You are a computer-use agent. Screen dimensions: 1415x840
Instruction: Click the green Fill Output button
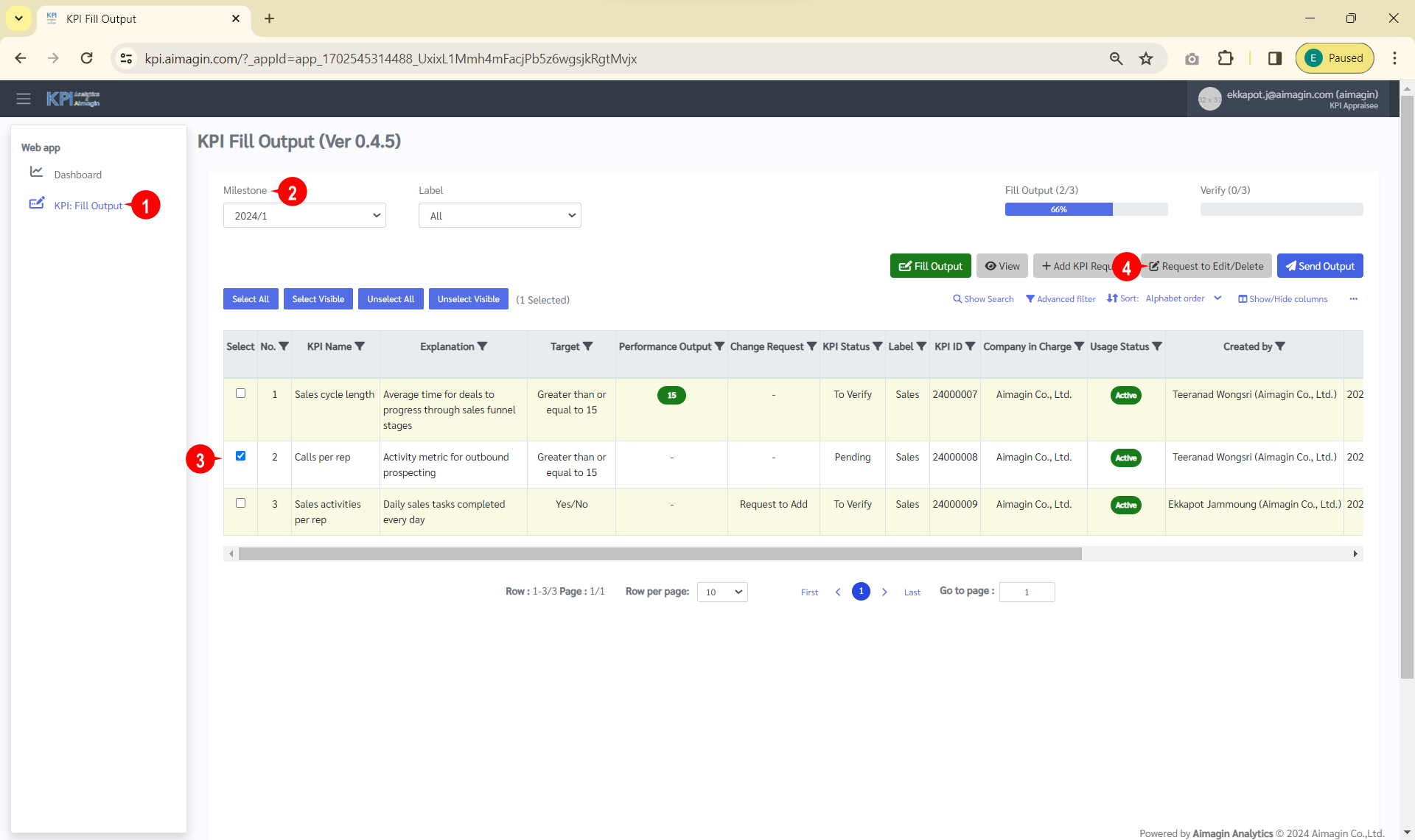[x=930, y=266]
